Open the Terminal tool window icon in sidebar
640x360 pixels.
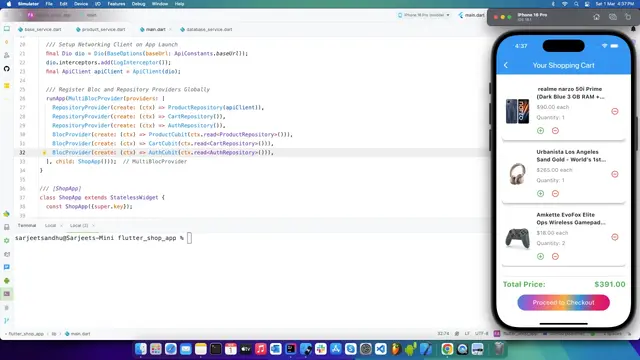(7, 294)
